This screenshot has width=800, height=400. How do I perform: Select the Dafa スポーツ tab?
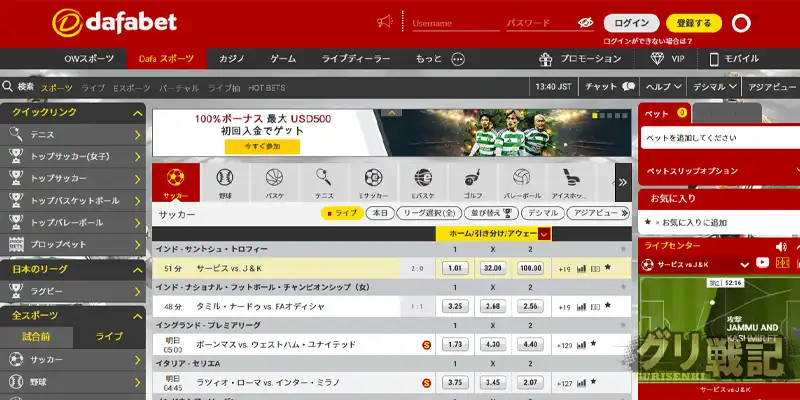[x=166, y=59]
